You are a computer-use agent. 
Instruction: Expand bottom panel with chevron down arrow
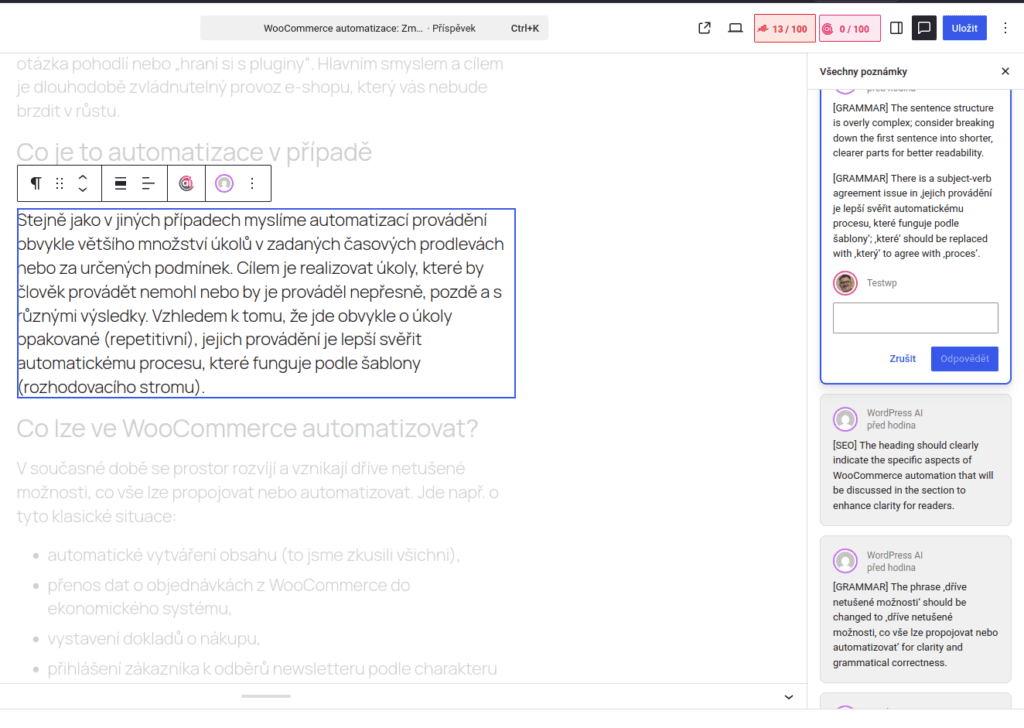(788, 697)
